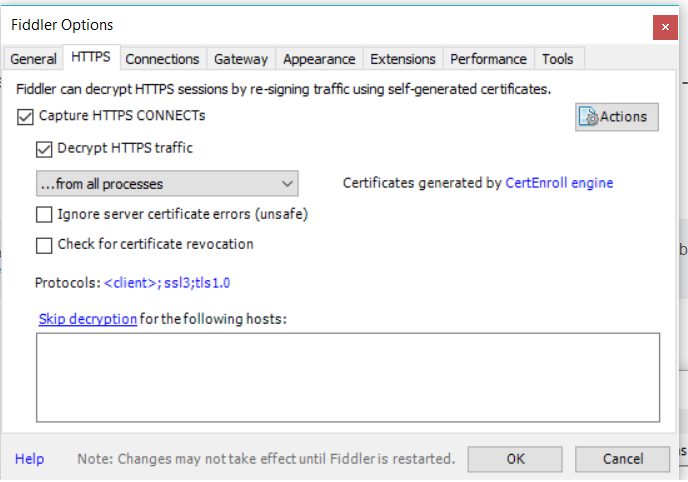Viewport: 688px width, 482px height.
Task: Open the Help link
Action: tap(30, 459)
